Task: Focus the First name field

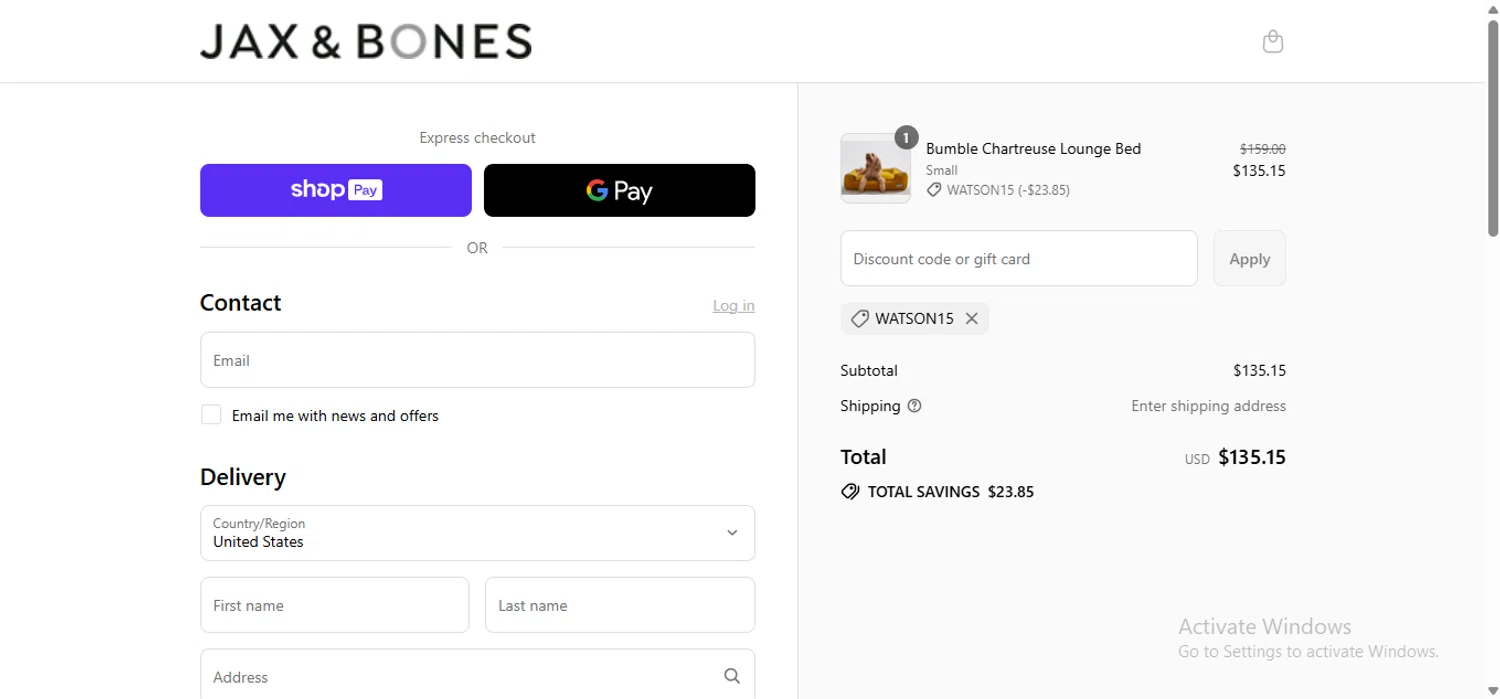Action: [x=335, y=605]
